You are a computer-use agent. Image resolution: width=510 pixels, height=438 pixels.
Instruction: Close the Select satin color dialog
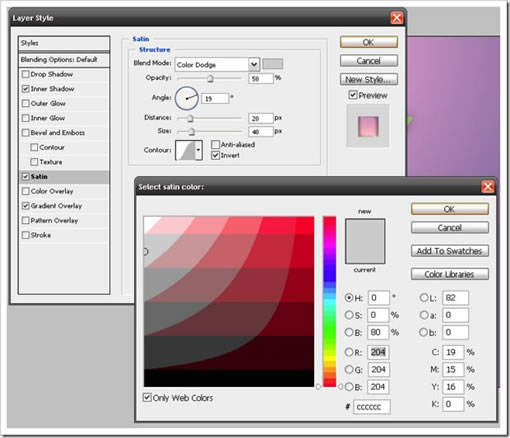(x=488, y=187)
